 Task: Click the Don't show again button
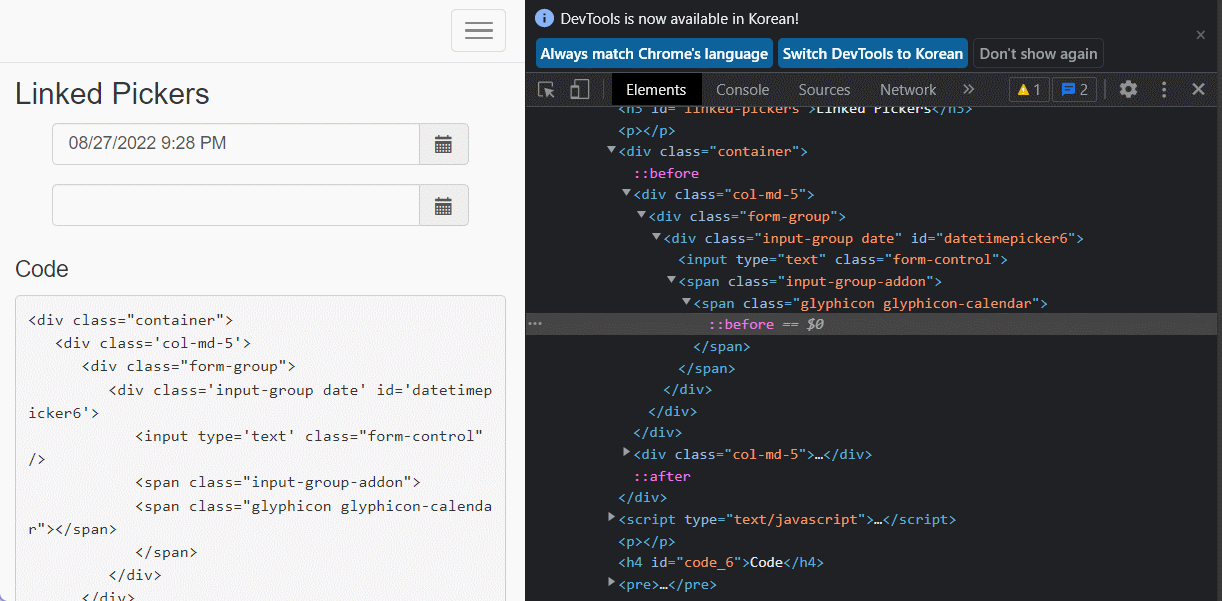point(1038,54)
